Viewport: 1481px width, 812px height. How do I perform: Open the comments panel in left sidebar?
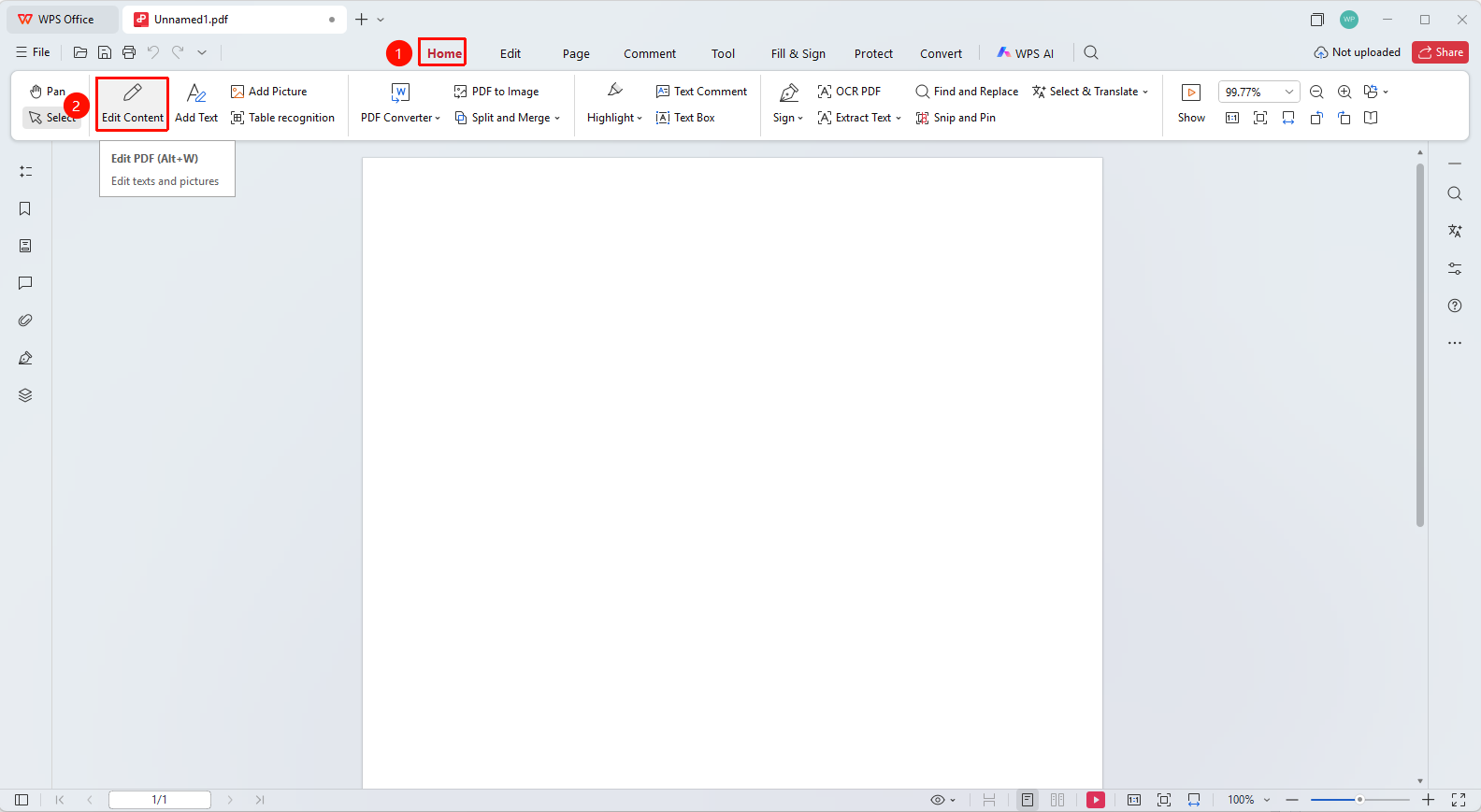(x=25, y=283)
